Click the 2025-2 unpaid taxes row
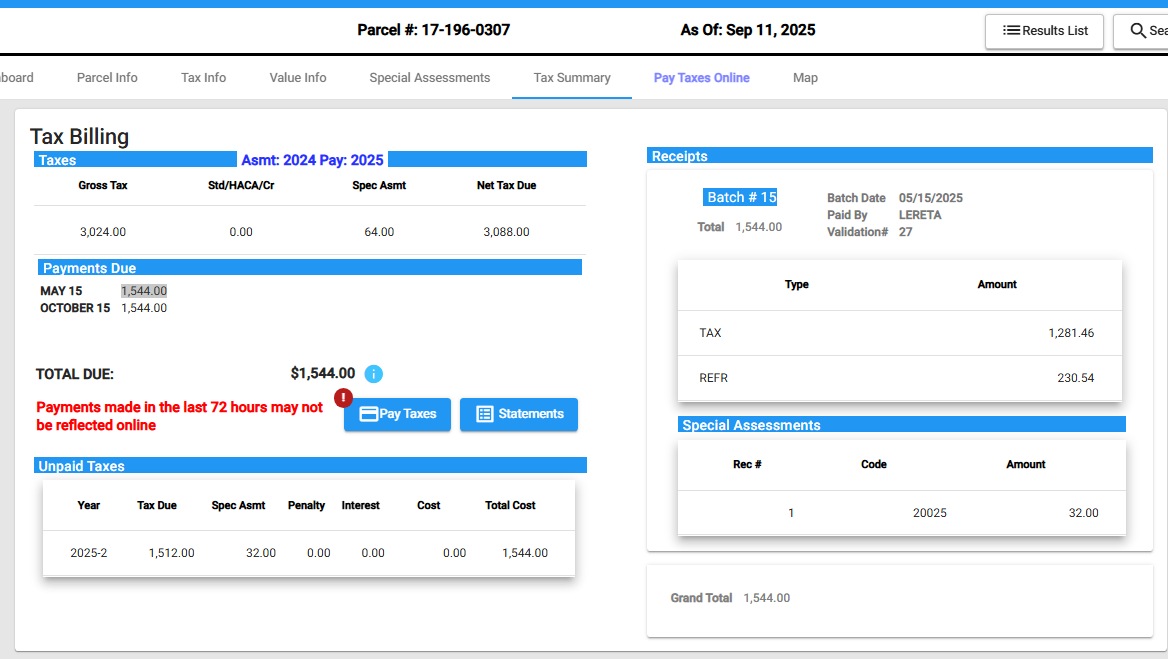The height and width of the screenshot is (659, 1168). tap(308, 553)
